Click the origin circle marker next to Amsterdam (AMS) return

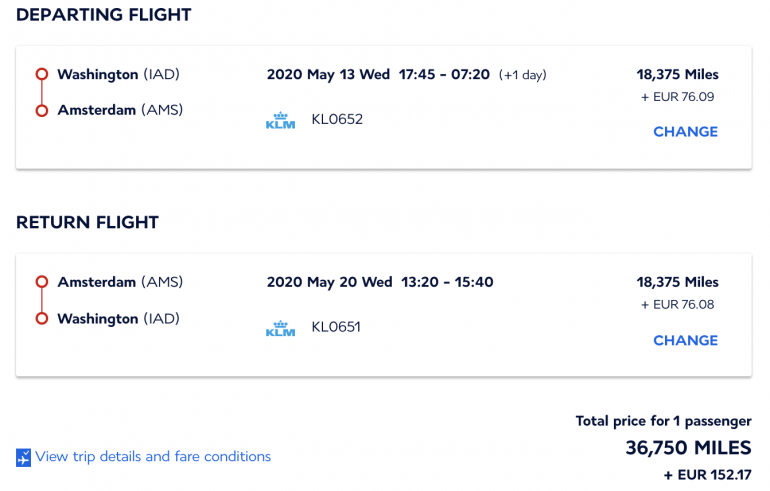point(42,283)
